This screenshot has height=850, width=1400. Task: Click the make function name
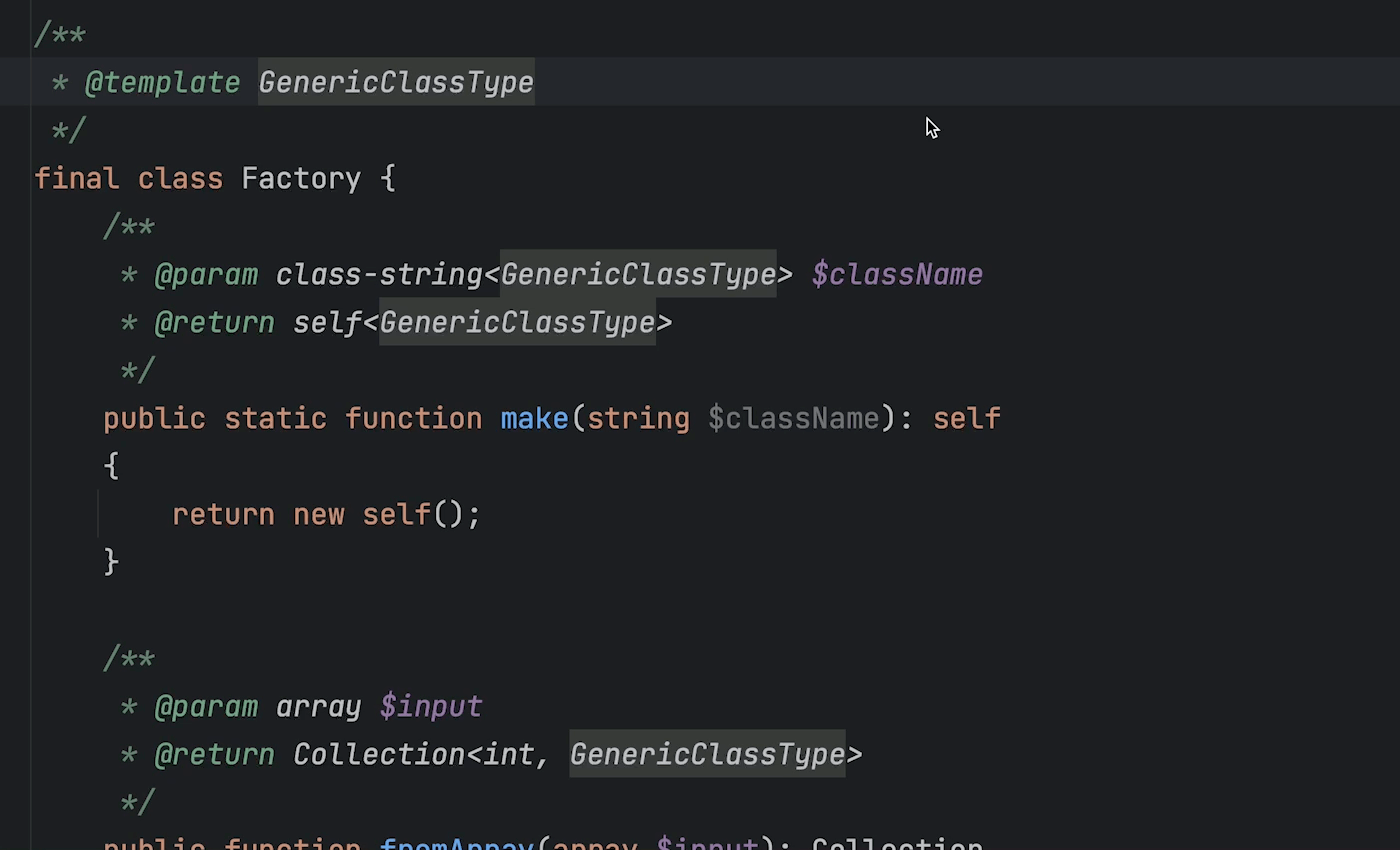coord(534,418)
